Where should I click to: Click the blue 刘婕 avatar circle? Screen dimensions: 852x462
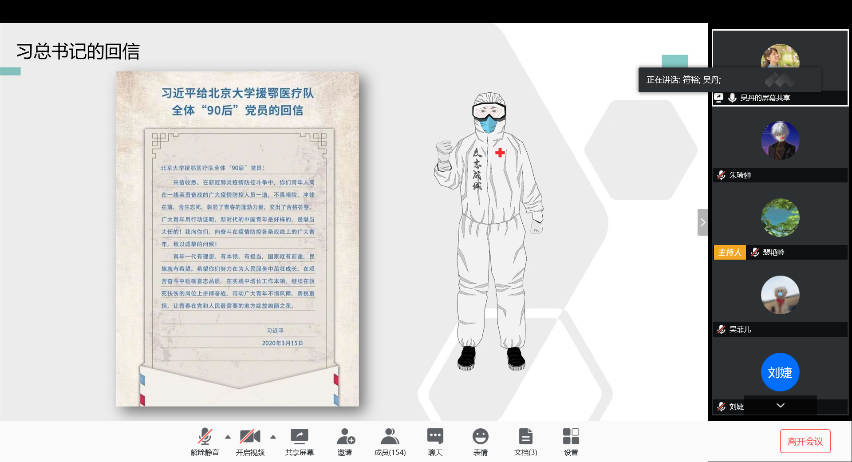(x=780, y=372)
